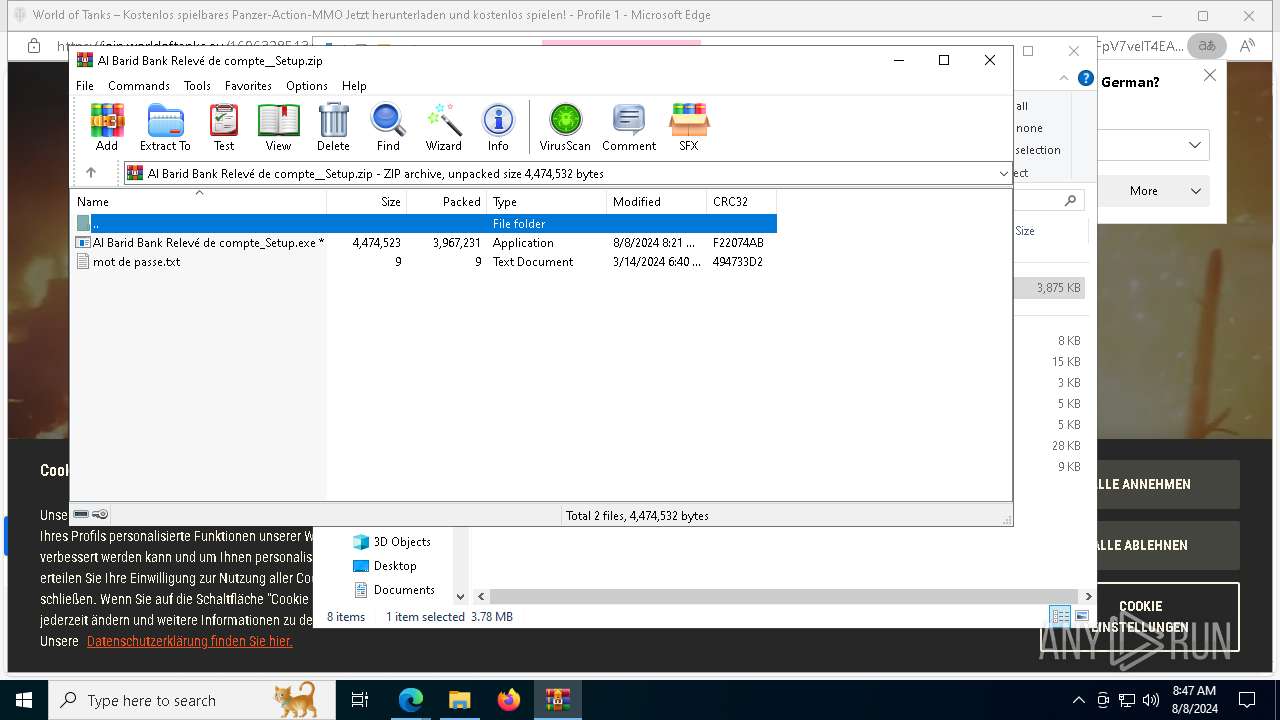Open Explorer help question mark icon
Viewport: 1280px width, 720px height.
tap(1086, 78)
